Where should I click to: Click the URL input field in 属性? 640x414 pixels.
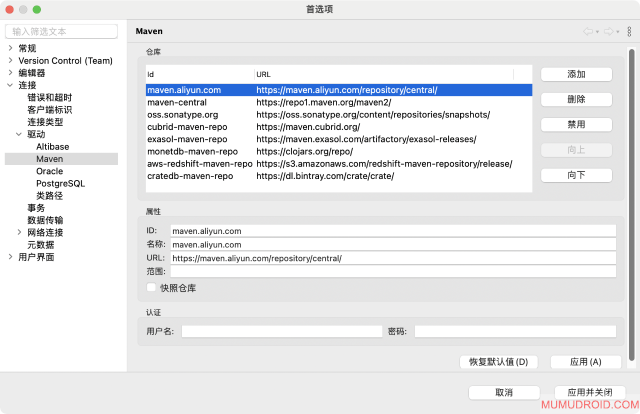pyautogui.click(x=393, y=258)
